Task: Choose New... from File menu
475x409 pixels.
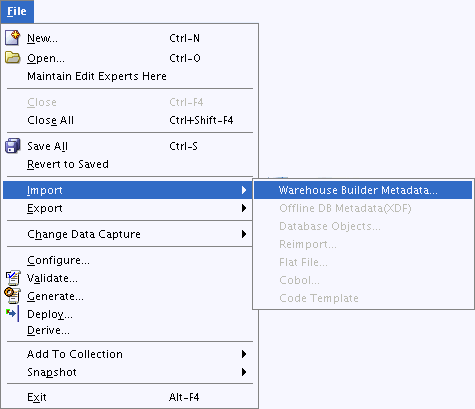Action: (42, 38)
